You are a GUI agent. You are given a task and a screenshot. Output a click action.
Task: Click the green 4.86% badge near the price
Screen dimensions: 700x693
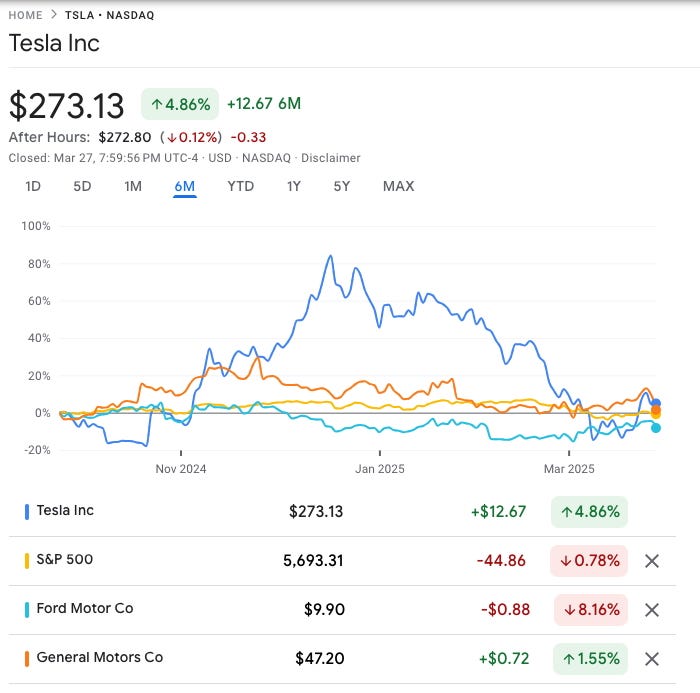coord(180,104)
